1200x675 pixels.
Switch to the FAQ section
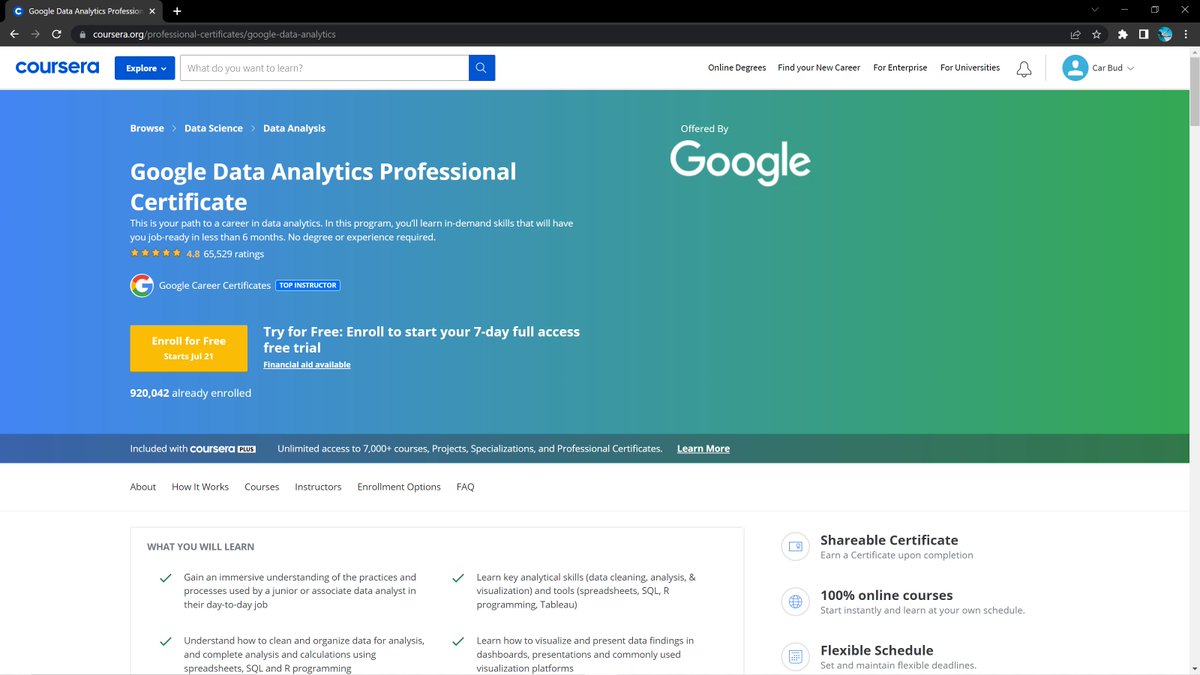click(x=465, y=486)
